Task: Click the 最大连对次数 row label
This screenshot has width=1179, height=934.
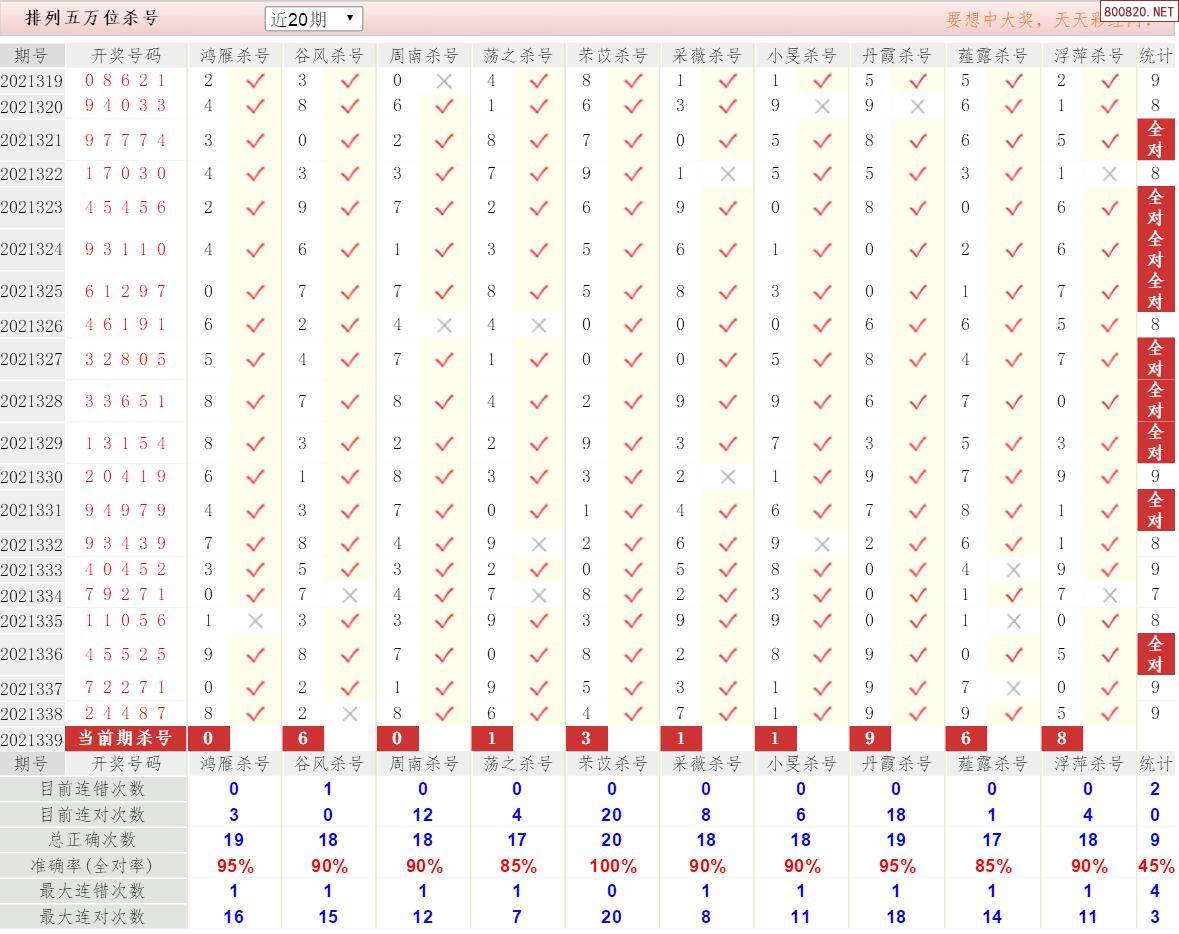Action: (x=92, y=917)
